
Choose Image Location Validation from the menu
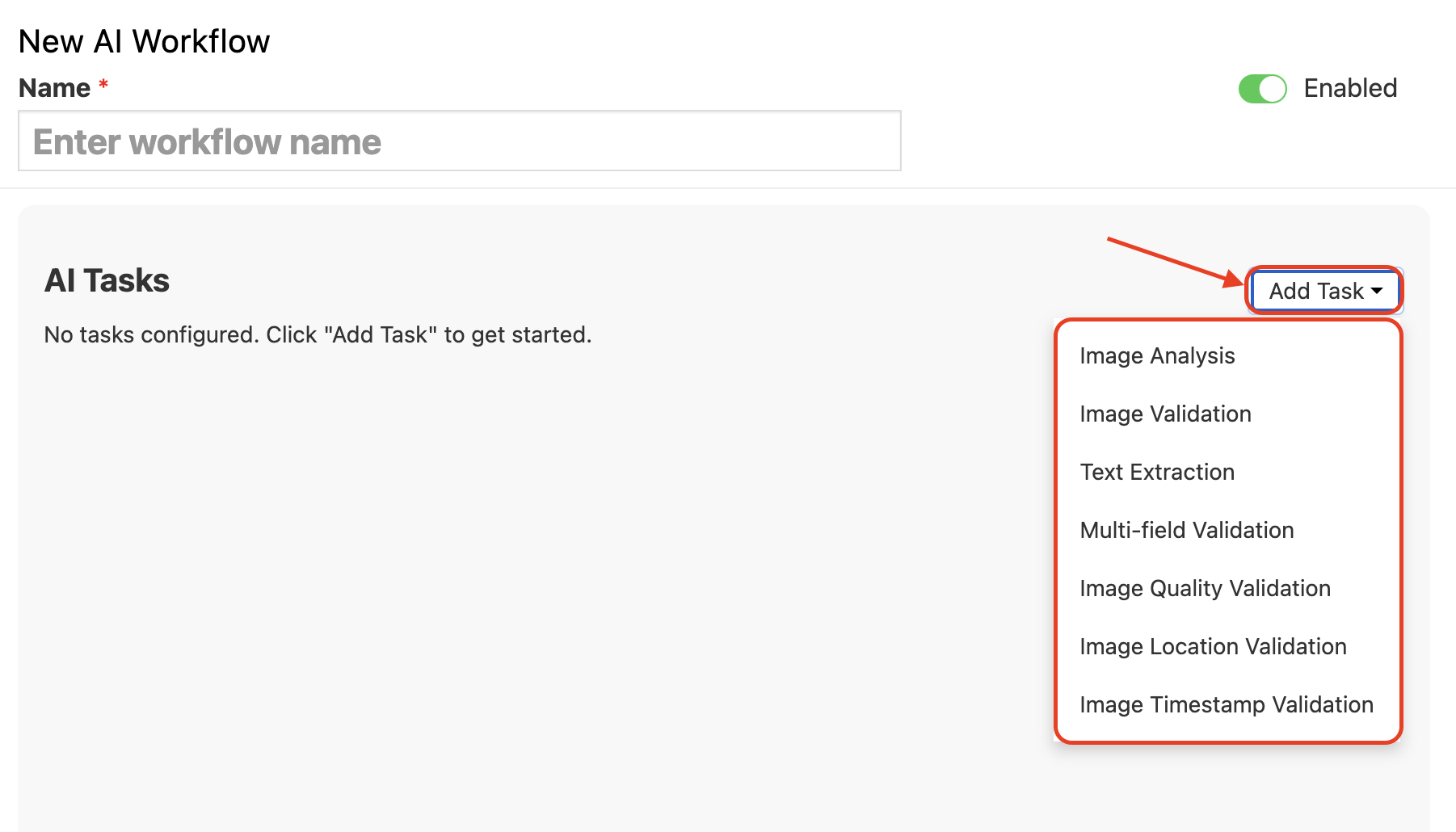pyautogui.click(x=1213, y=647)
